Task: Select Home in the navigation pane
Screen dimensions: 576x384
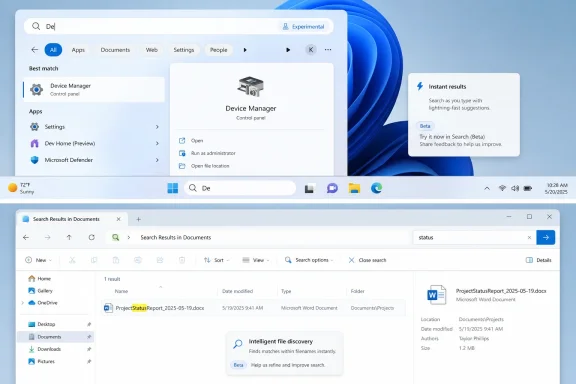Action: click(x=44, y=279)
